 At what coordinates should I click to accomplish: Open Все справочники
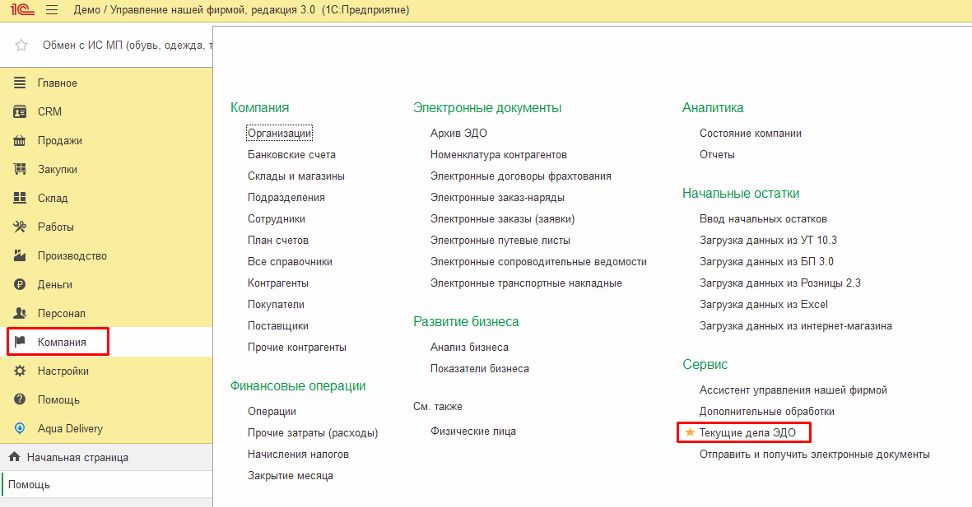pyautogui.click(x=289, y=262)
